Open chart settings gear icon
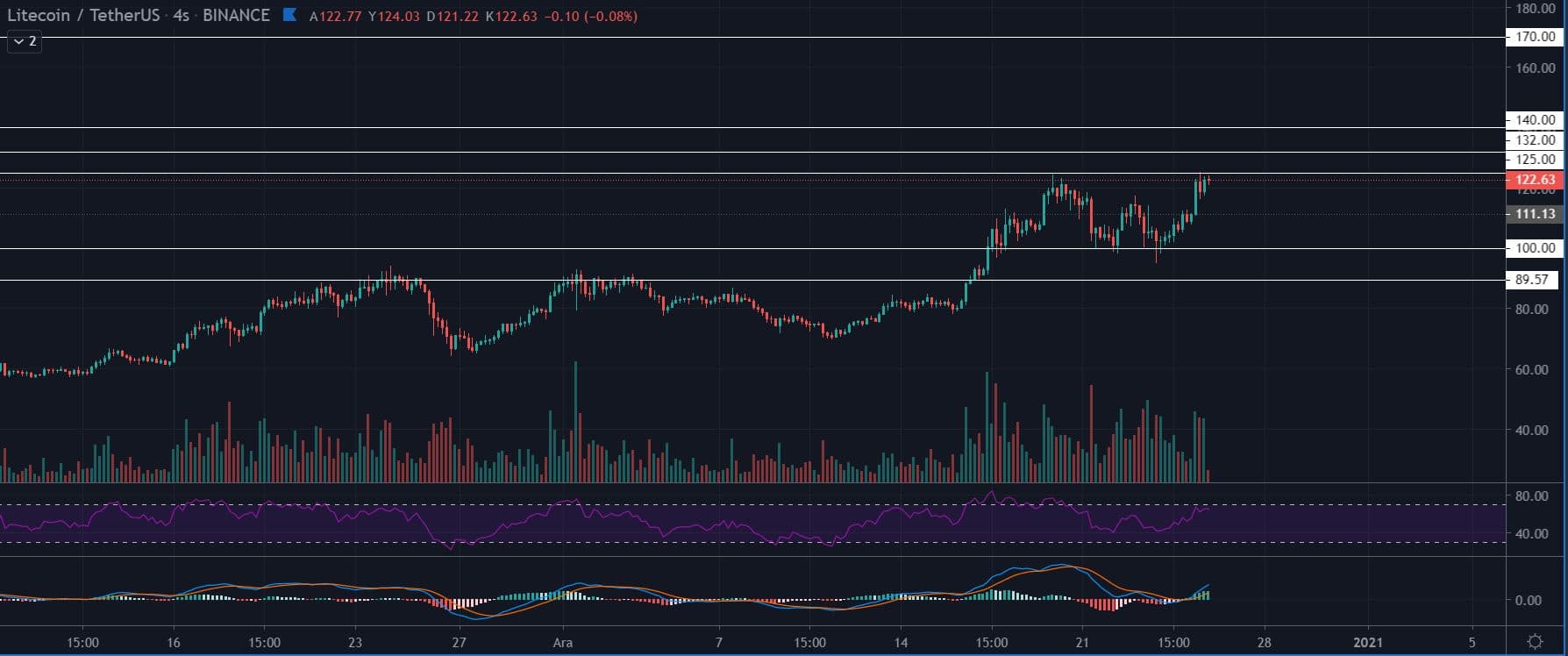 pos(1535,642)
